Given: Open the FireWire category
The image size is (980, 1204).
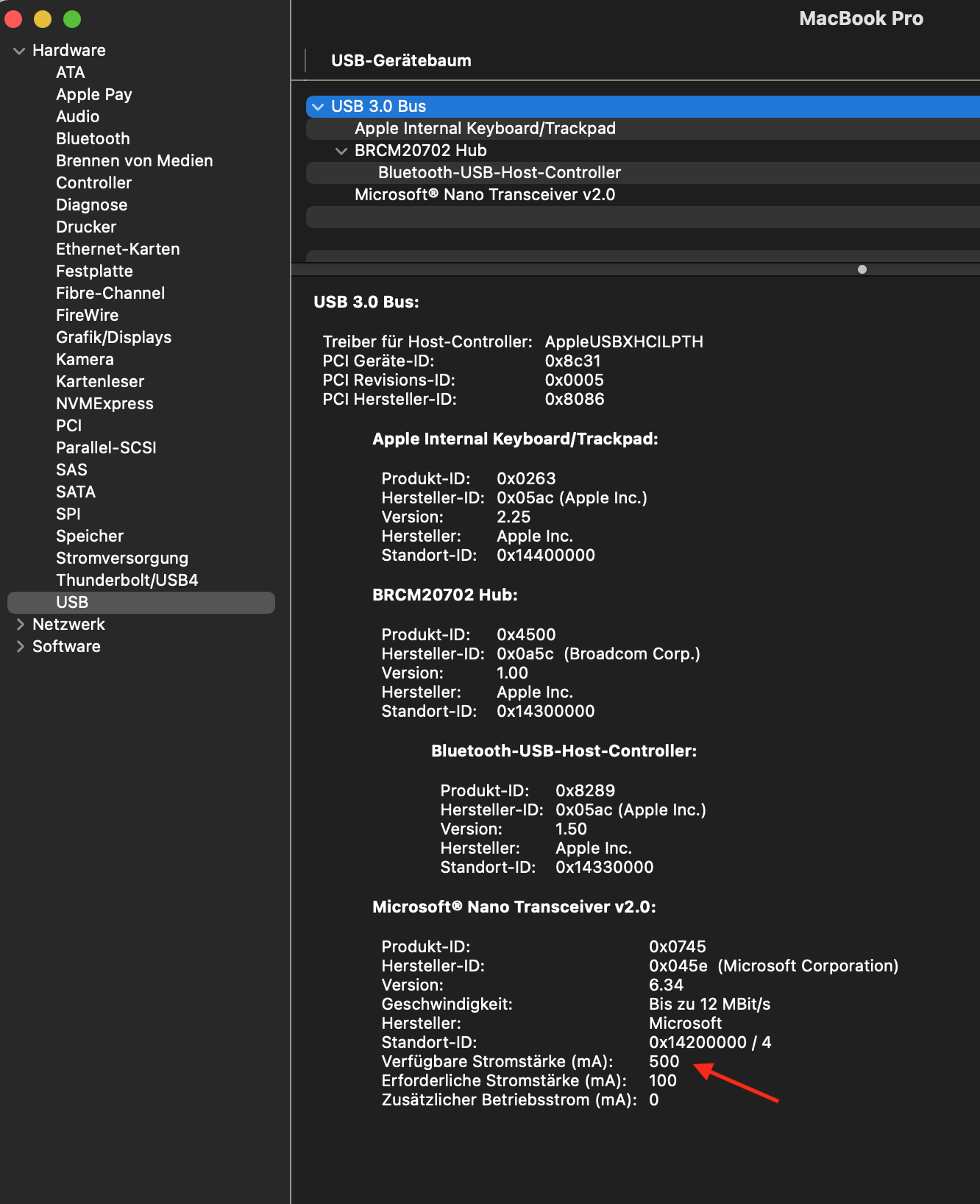Looking at the screenshot, I should [x=88, y=316].
